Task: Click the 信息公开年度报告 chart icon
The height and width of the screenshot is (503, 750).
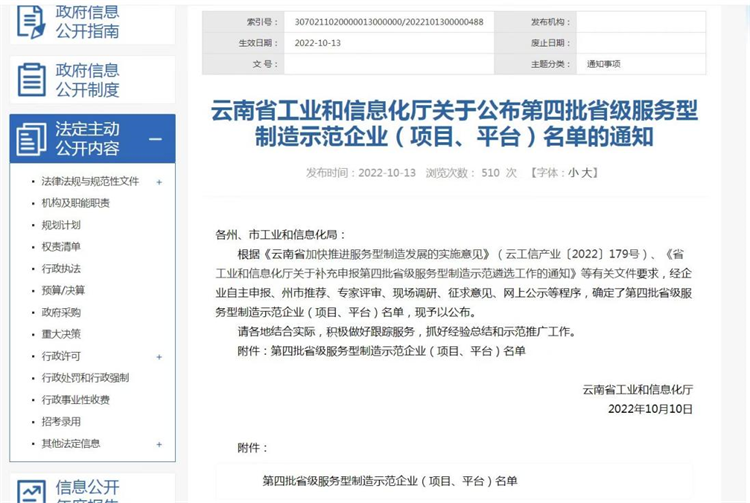Action: [x=31, y=491]
